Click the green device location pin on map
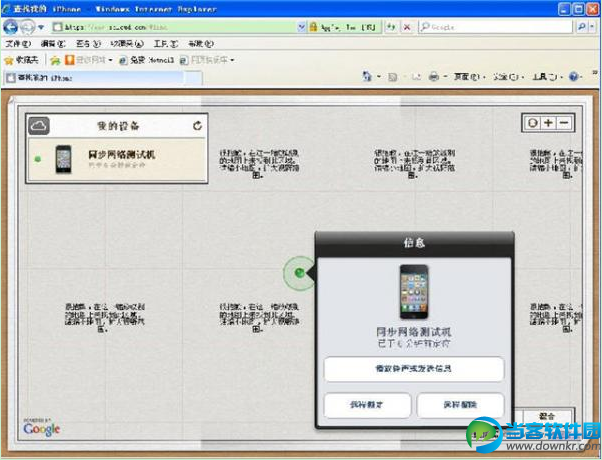Viewport: 602px width, 460px height. [x=299, y=273]
